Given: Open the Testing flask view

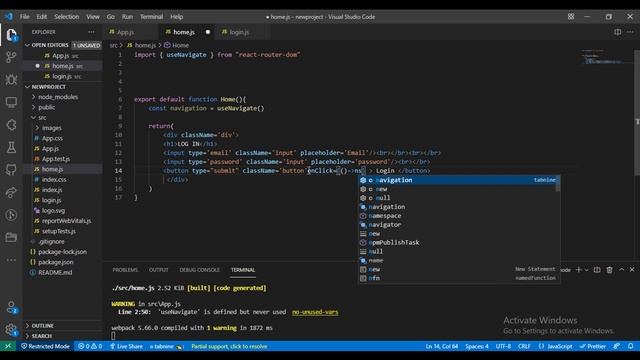Looking at the screenshot, I should tap(11, 147).
